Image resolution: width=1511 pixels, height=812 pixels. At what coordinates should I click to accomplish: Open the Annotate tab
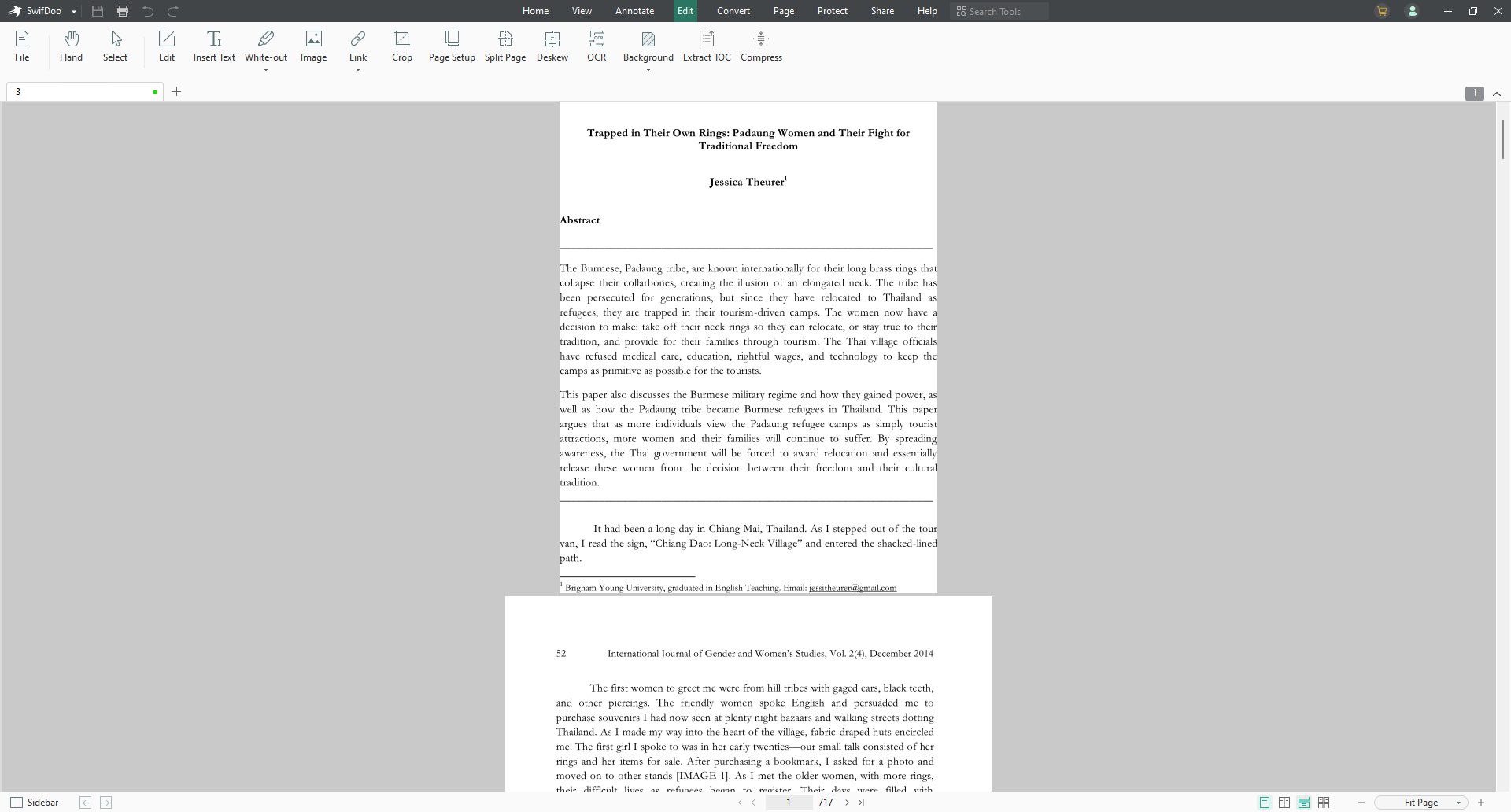click(x=634, y=11)
